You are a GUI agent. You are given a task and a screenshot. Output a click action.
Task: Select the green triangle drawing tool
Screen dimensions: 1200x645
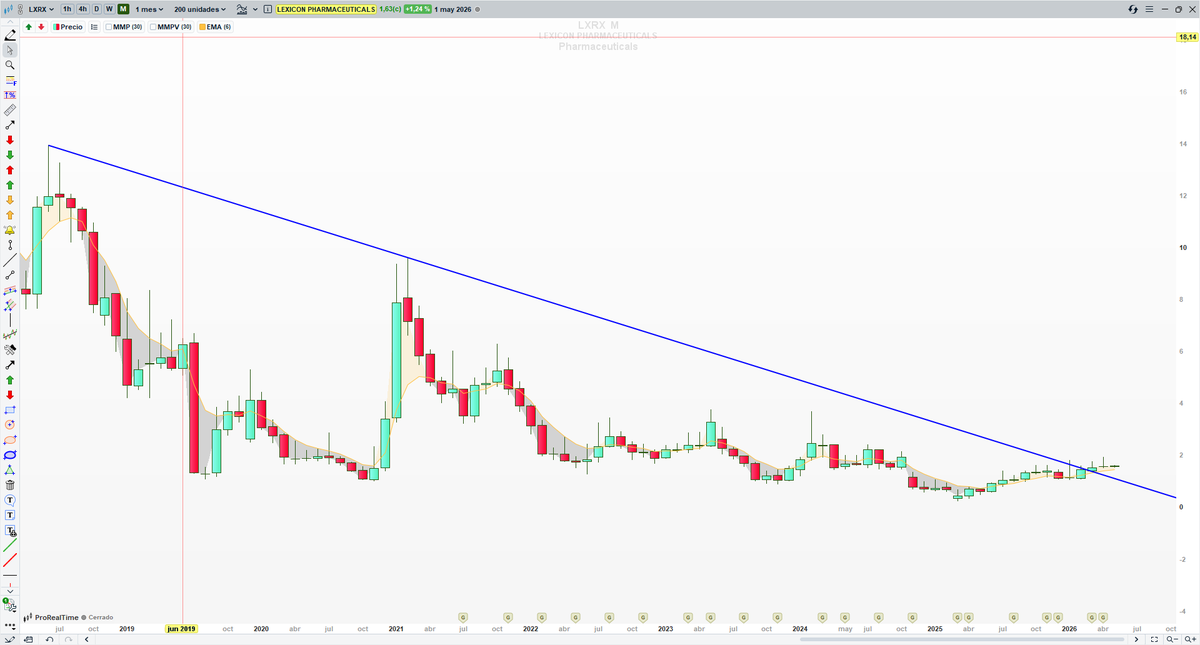point(10,470)
